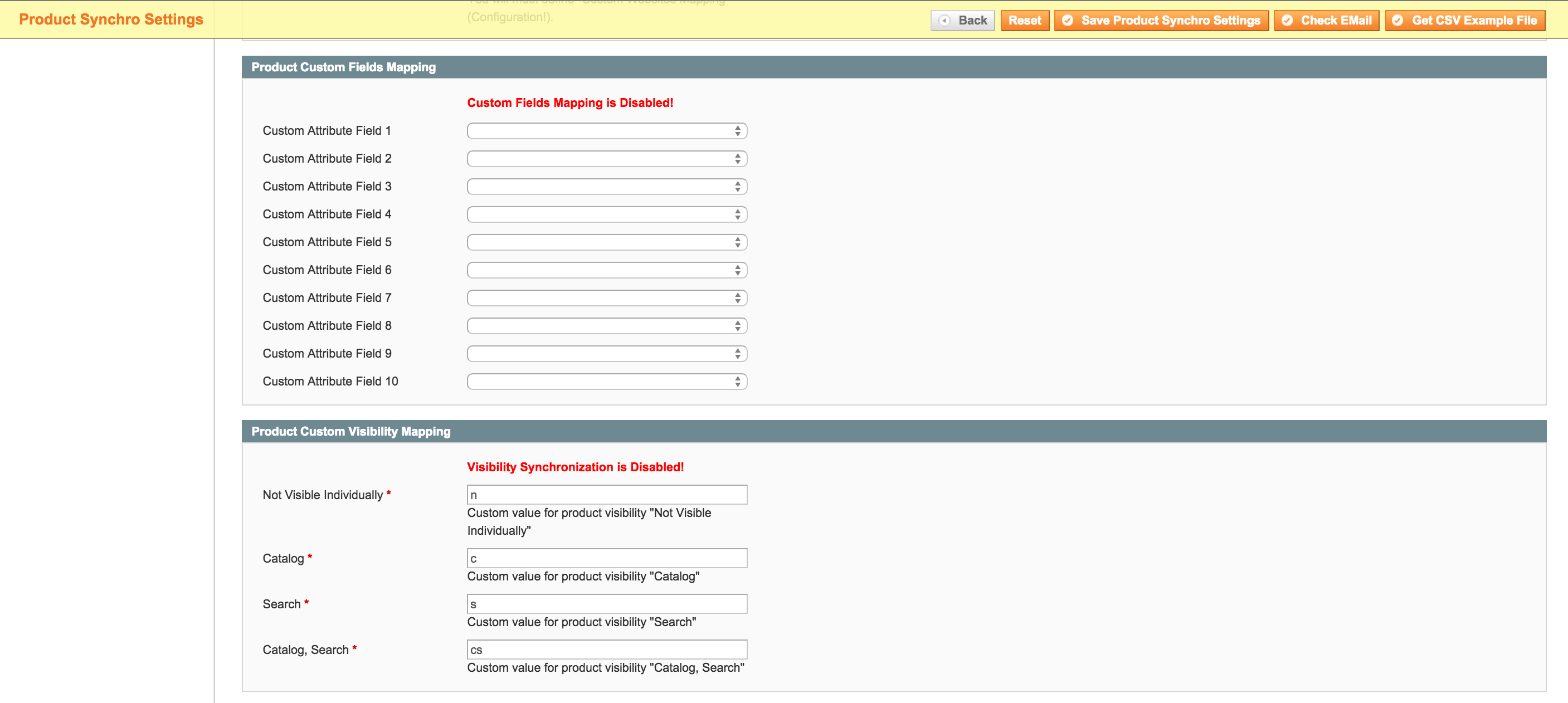The image size is (1568, 703).
Task: Open the Custom Attribute Field 4 dropdown
Action: pos(607,215)
